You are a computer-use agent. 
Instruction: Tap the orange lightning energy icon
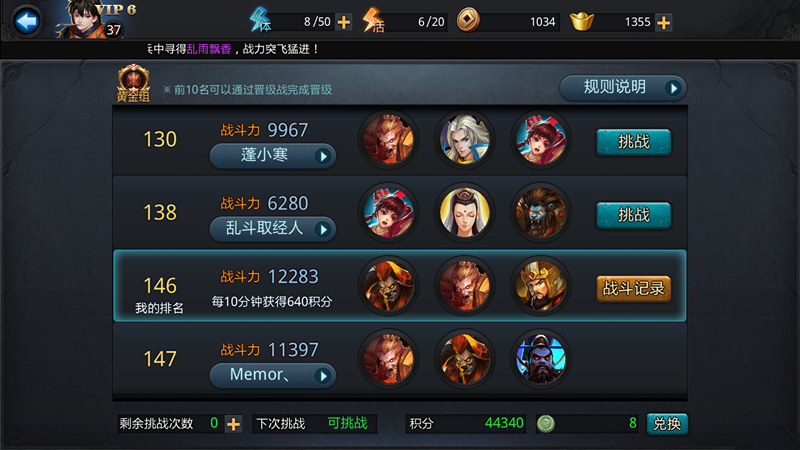pos(373,20)
